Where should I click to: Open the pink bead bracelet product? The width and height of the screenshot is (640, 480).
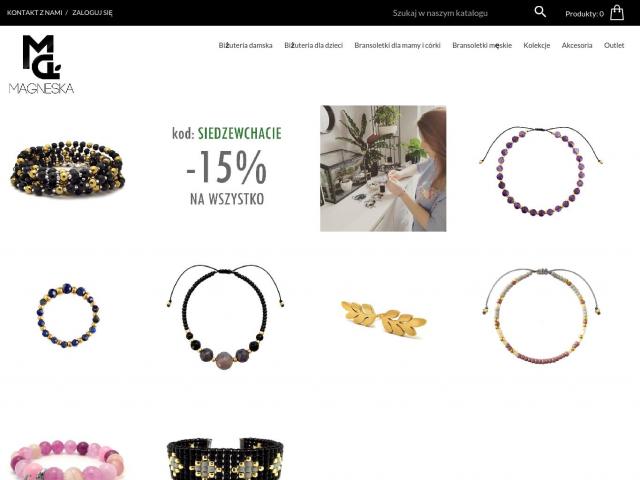point(67,459)
